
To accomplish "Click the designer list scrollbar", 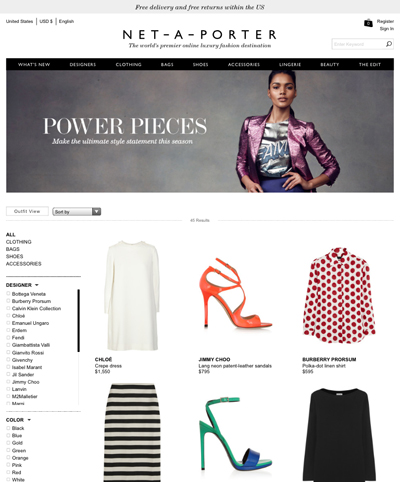I will [x=78, y=321].
